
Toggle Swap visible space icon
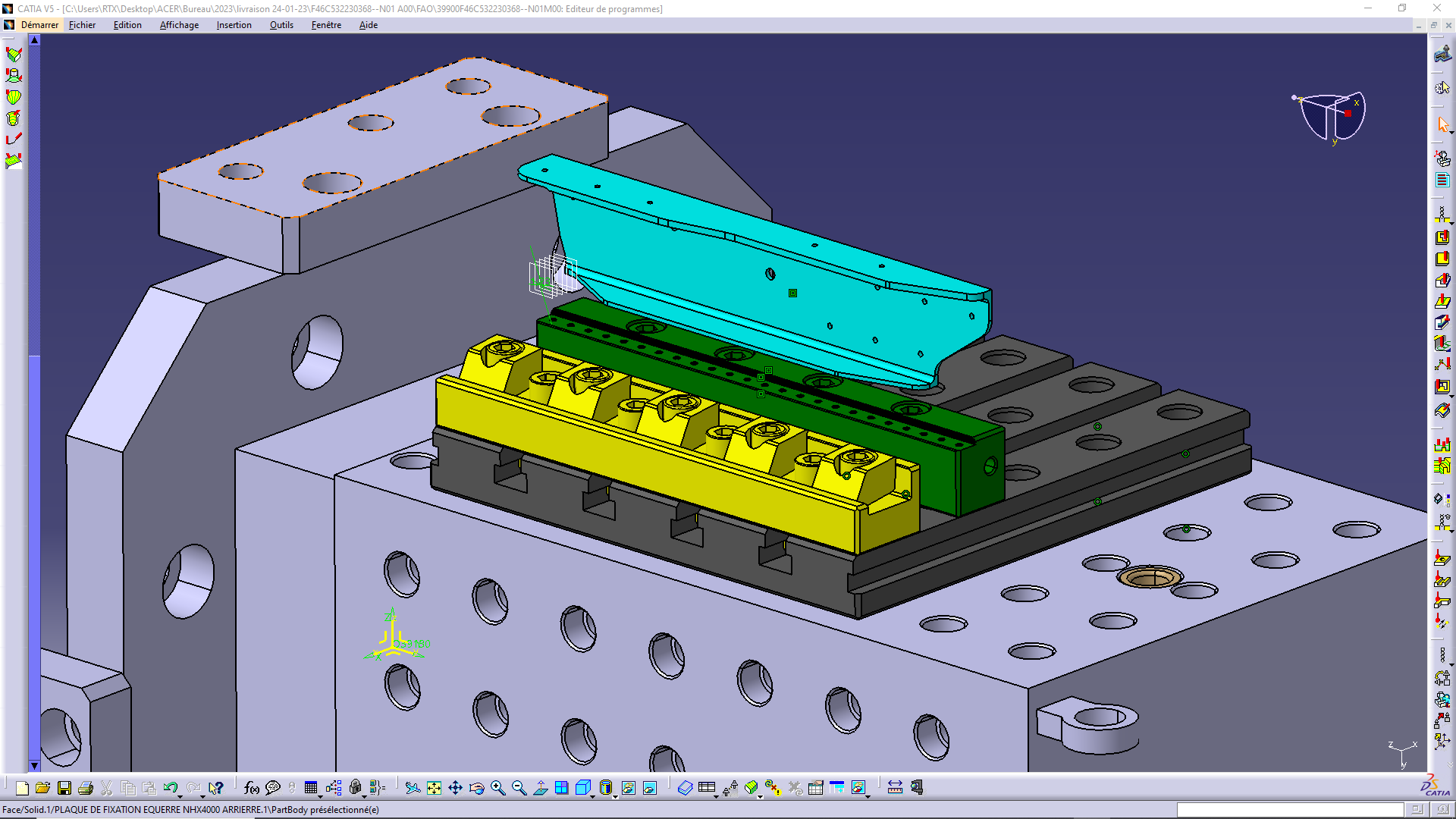tap(650, 788)
